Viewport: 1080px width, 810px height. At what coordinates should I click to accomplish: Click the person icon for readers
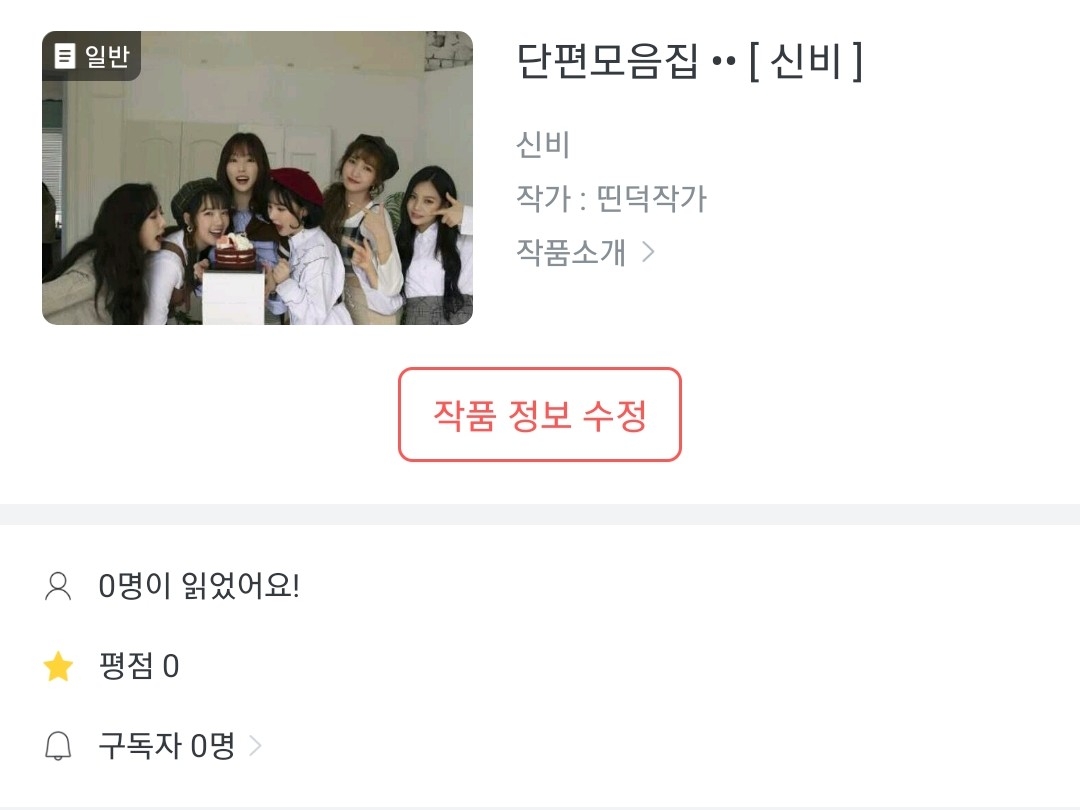coord(59,586)
